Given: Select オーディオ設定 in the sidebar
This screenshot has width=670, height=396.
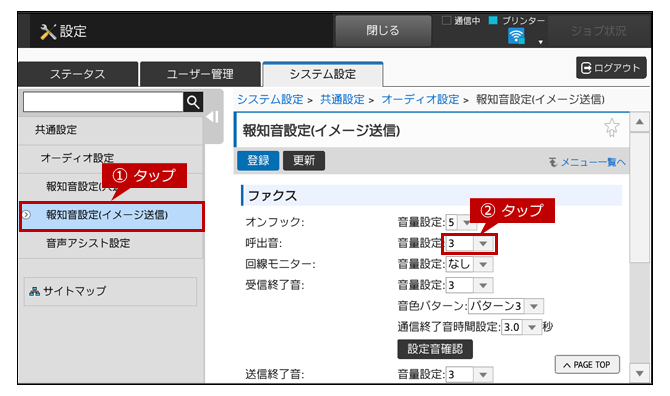Looking at the screenshot, I should click(110, 158).
